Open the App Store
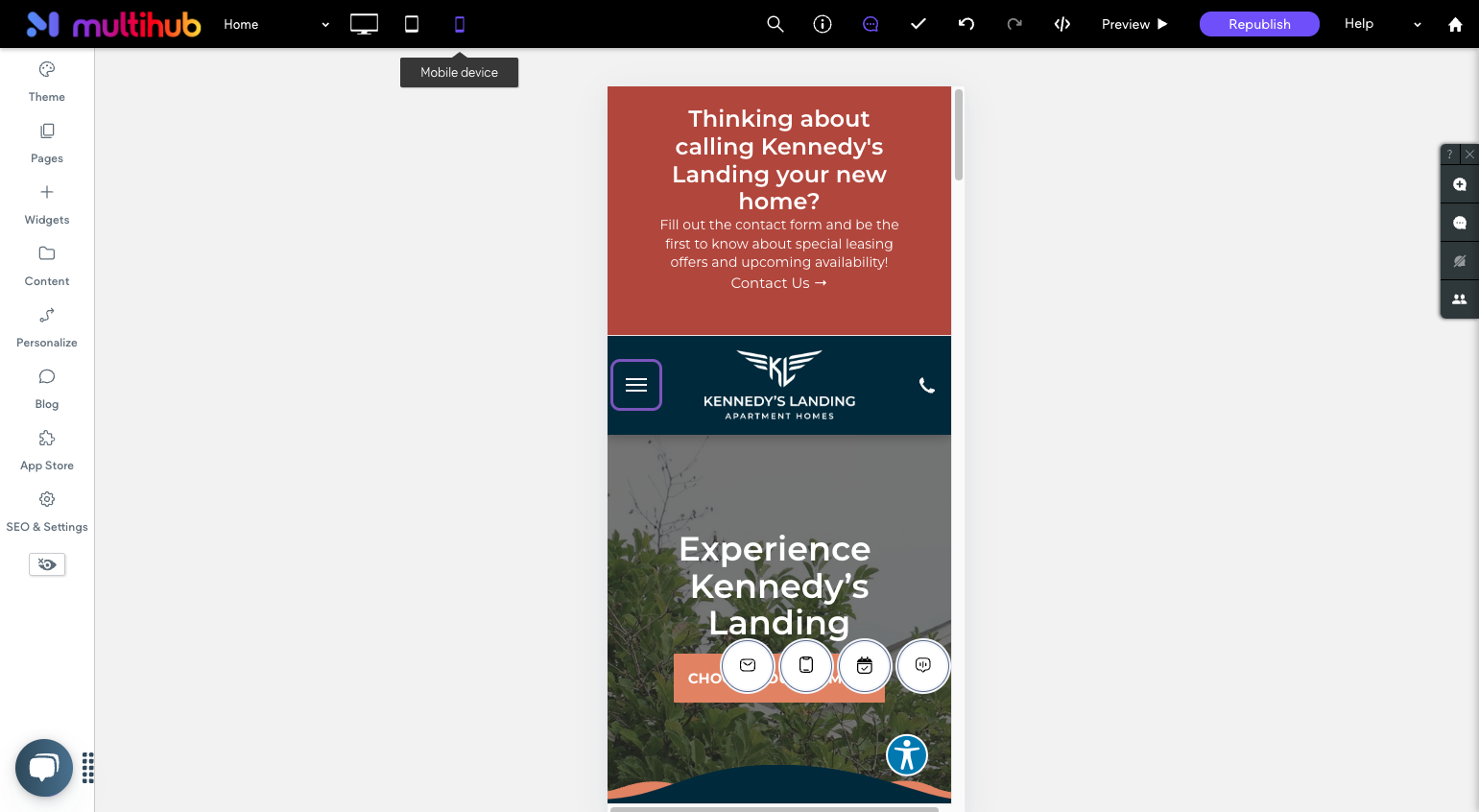Screen dimensions: 1479x812 coord(47,450)
